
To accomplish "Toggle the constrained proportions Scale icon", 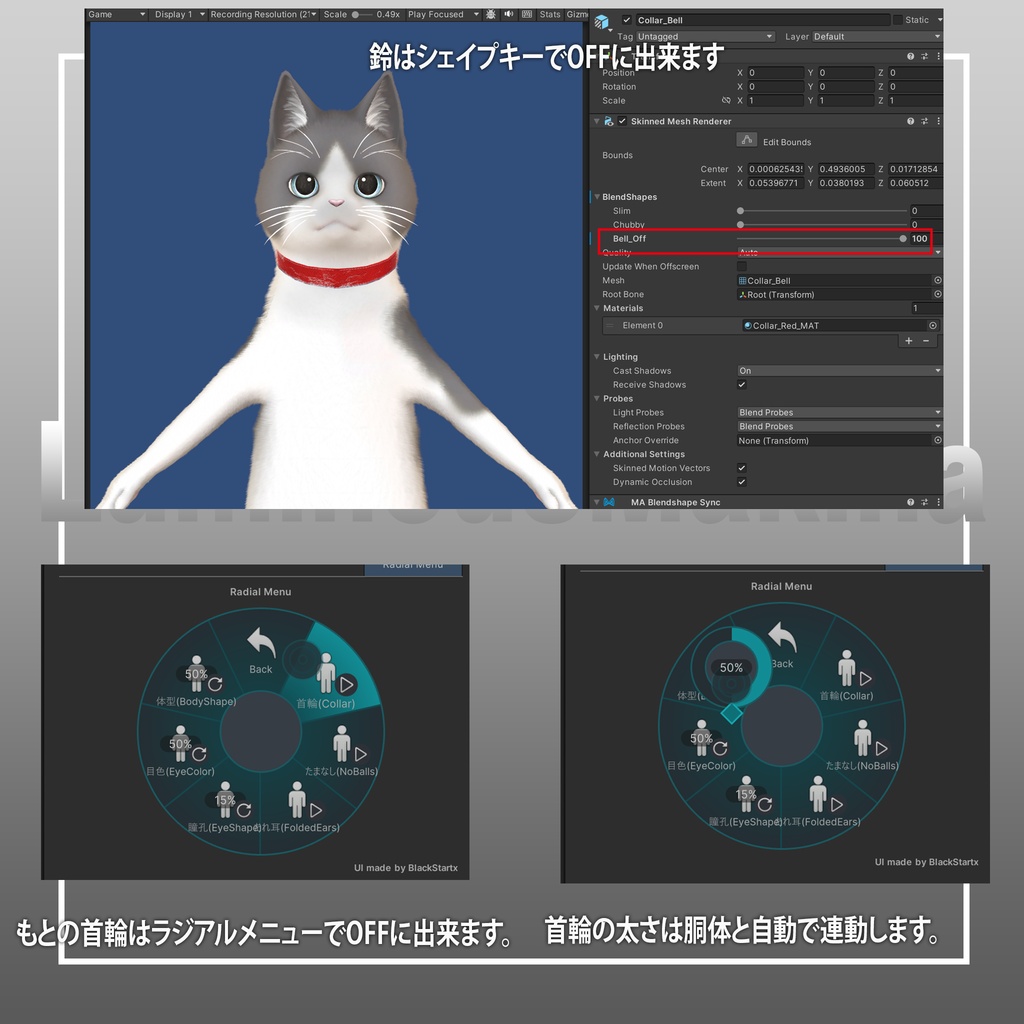I will [x=726, y=101].
